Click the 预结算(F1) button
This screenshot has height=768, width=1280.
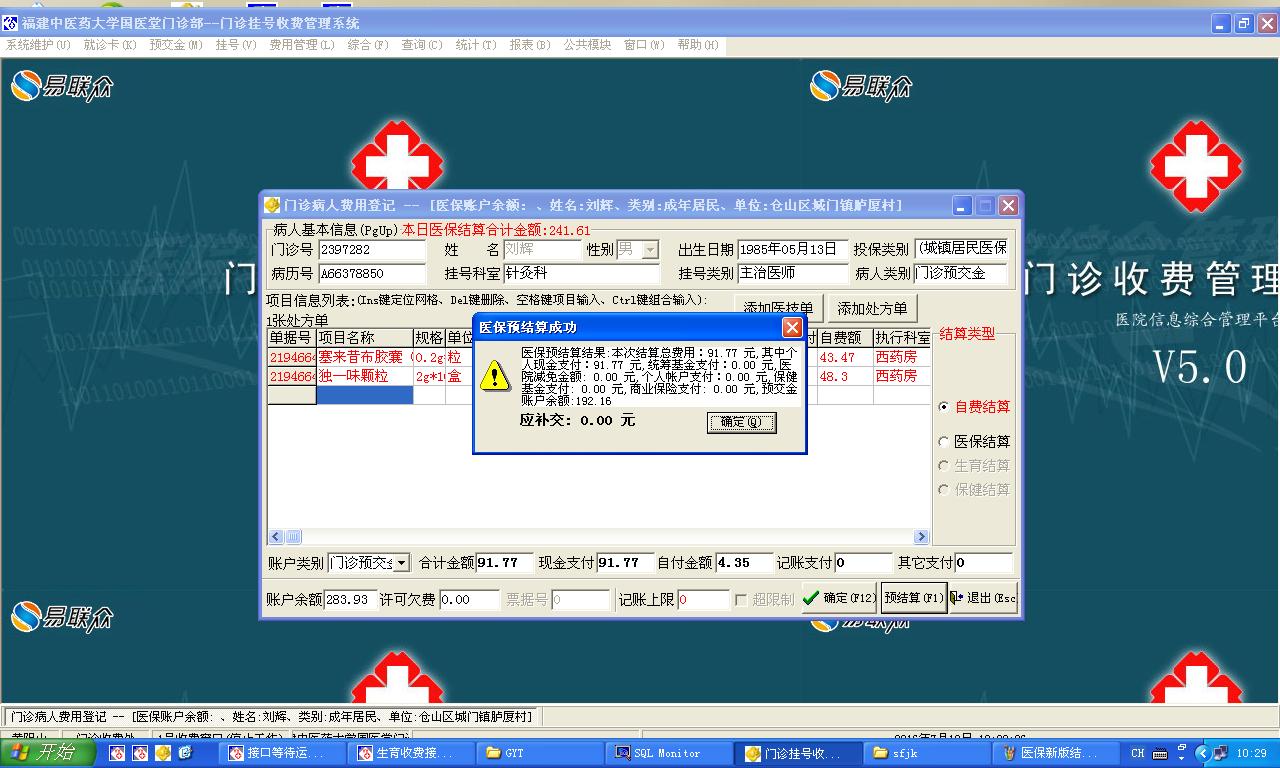click(914, 598)
